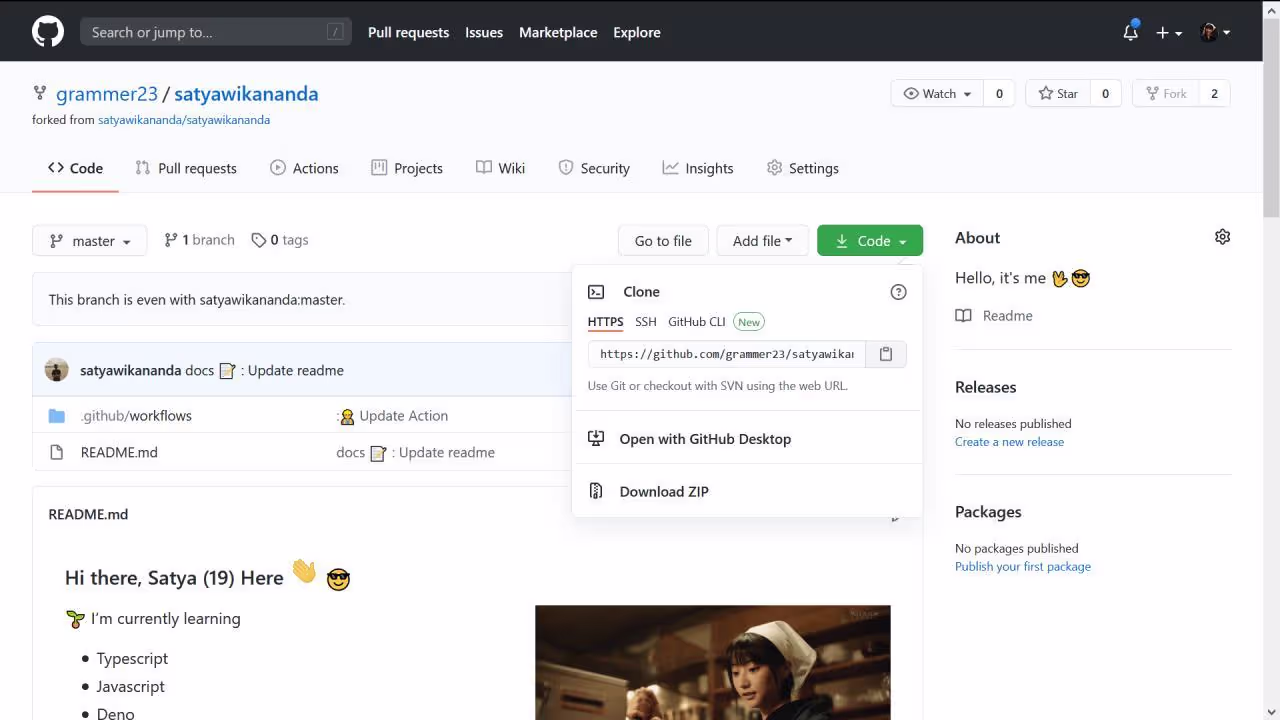Open Explore in top navigation
The image size is (1280, 720).
tap(637, 32)
